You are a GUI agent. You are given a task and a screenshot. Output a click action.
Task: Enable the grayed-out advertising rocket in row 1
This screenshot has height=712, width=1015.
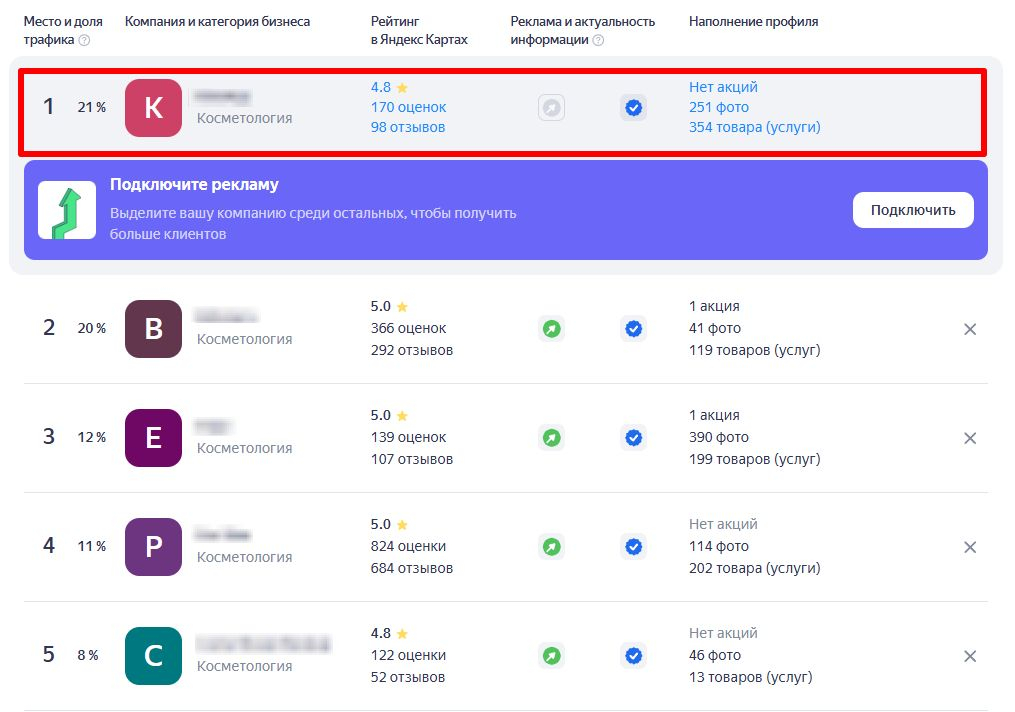click(551, 107)
